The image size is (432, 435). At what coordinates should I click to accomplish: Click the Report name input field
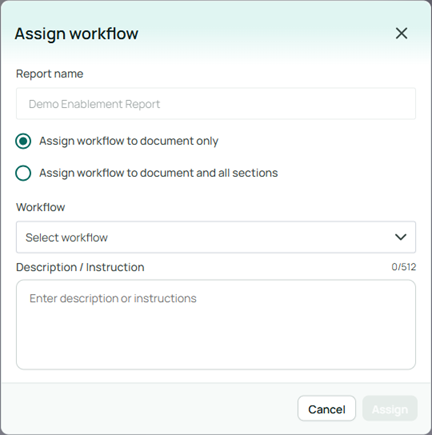pos(216,104)
